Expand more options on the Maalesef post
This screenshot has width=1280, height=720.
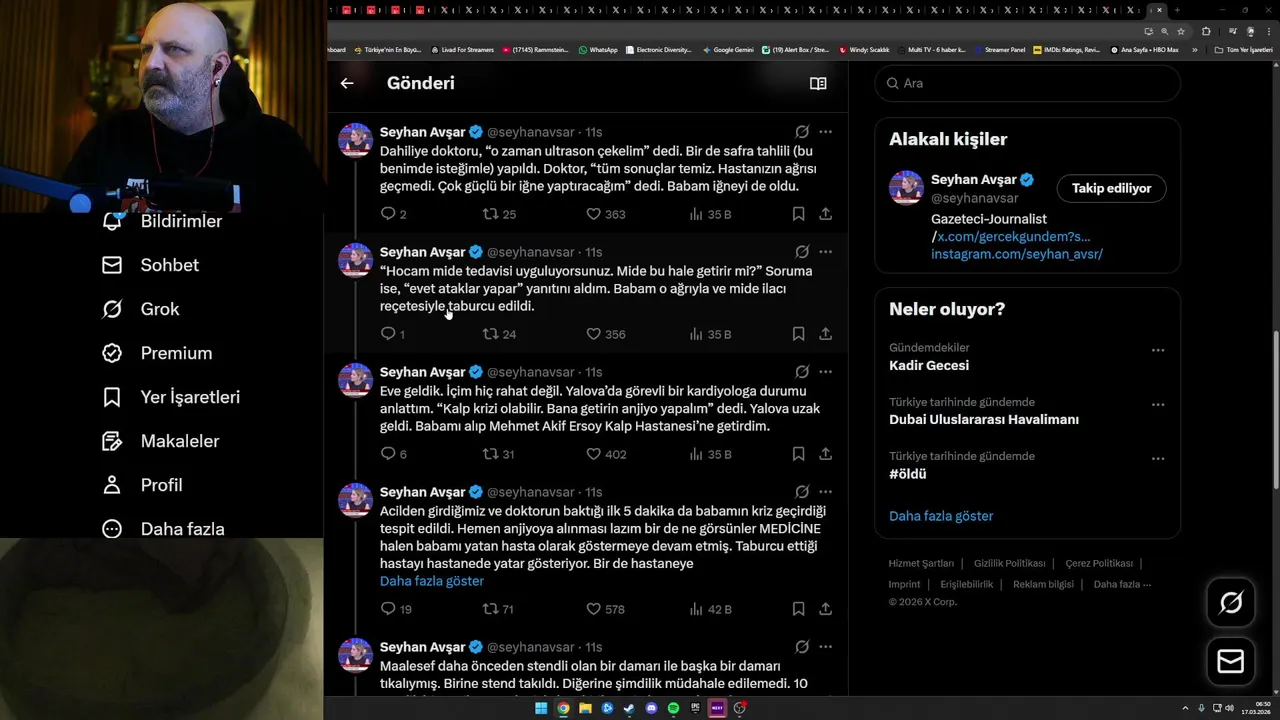(x=825, y=647)
